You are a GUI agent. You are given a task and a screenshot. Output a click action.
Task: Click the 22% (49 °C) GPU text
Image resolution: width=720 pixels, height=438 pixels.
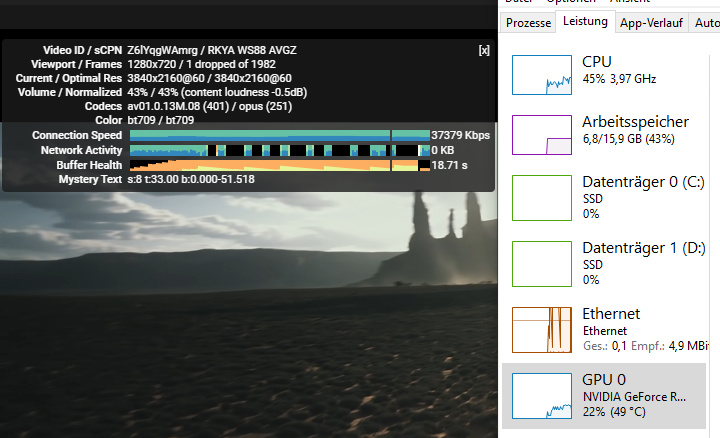coord(614,412)
